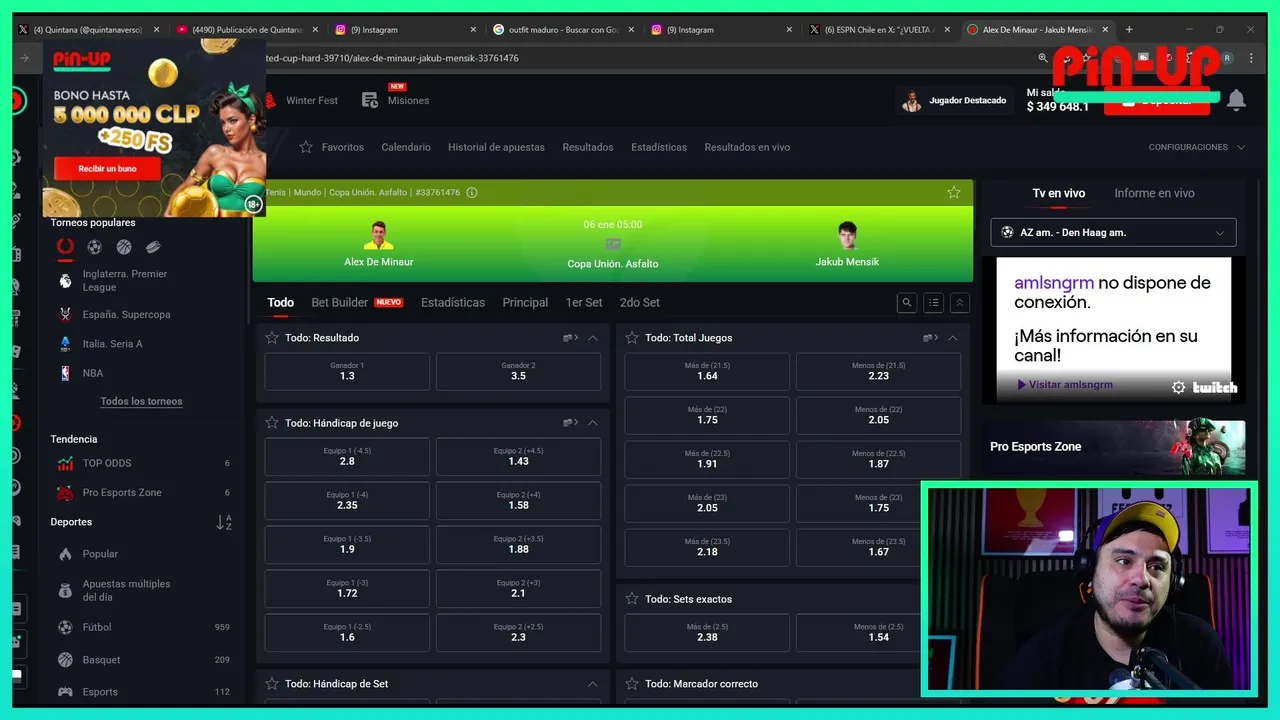
Task: Collapse the Todo: Hándicap de Set market
Action: coord(593,684)
